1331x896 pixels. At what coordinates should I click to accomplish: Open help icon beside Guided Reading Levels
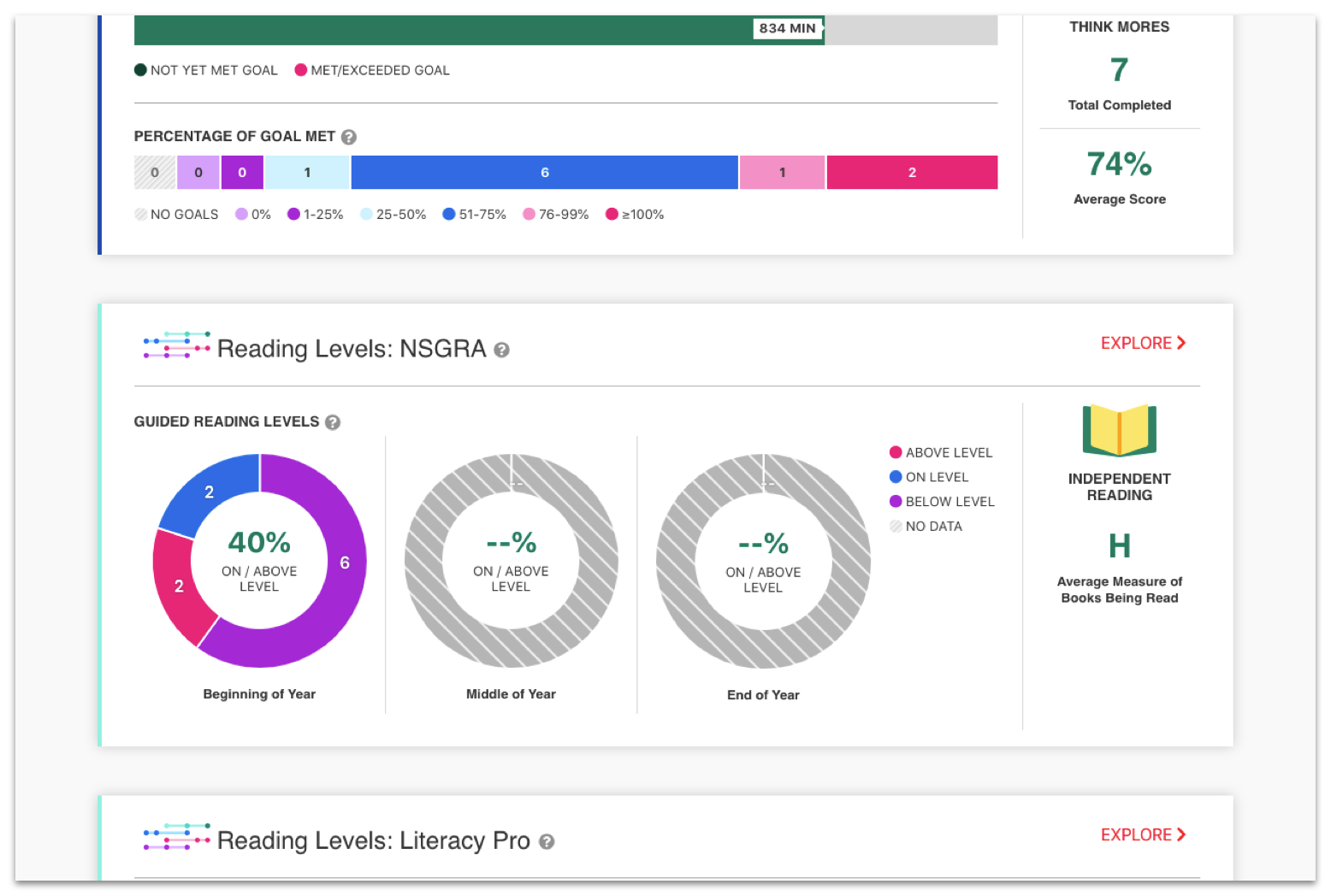coord(333,422)
